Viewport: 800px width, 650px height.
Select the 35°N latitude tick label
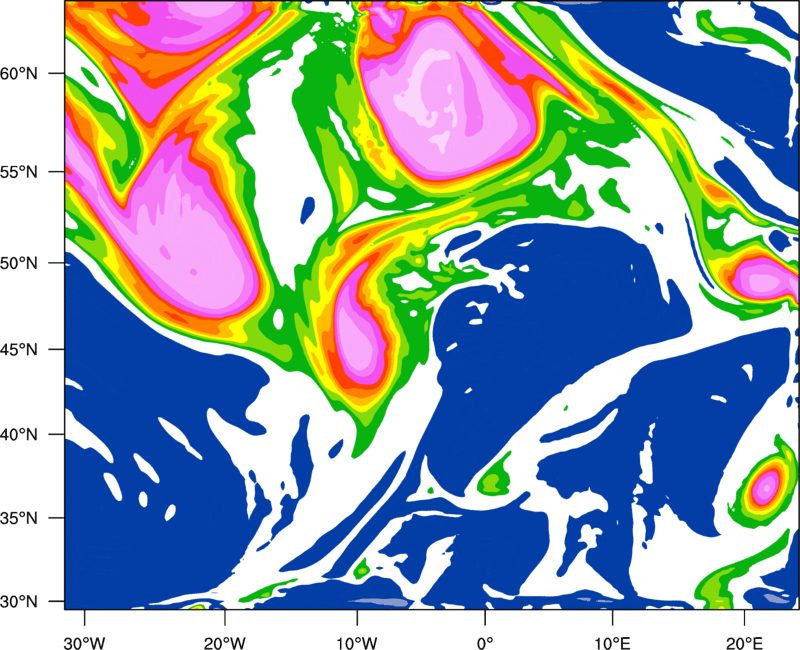(19, 518)
